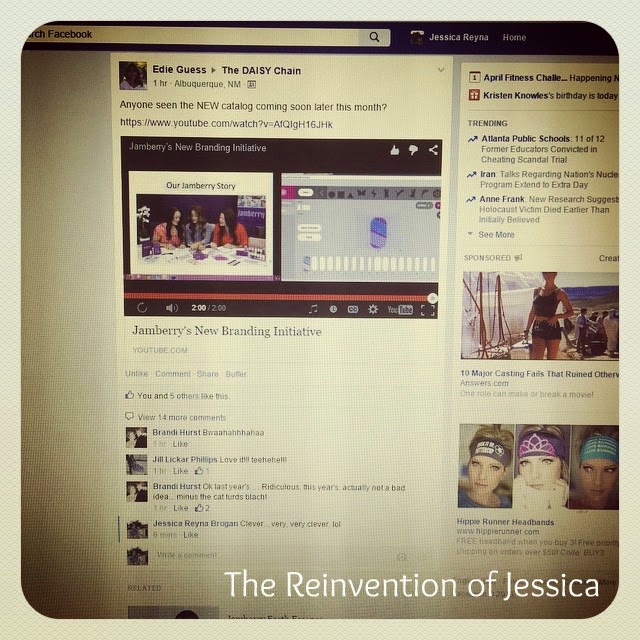Click the Watch Later clock icon

pos(333,309)
